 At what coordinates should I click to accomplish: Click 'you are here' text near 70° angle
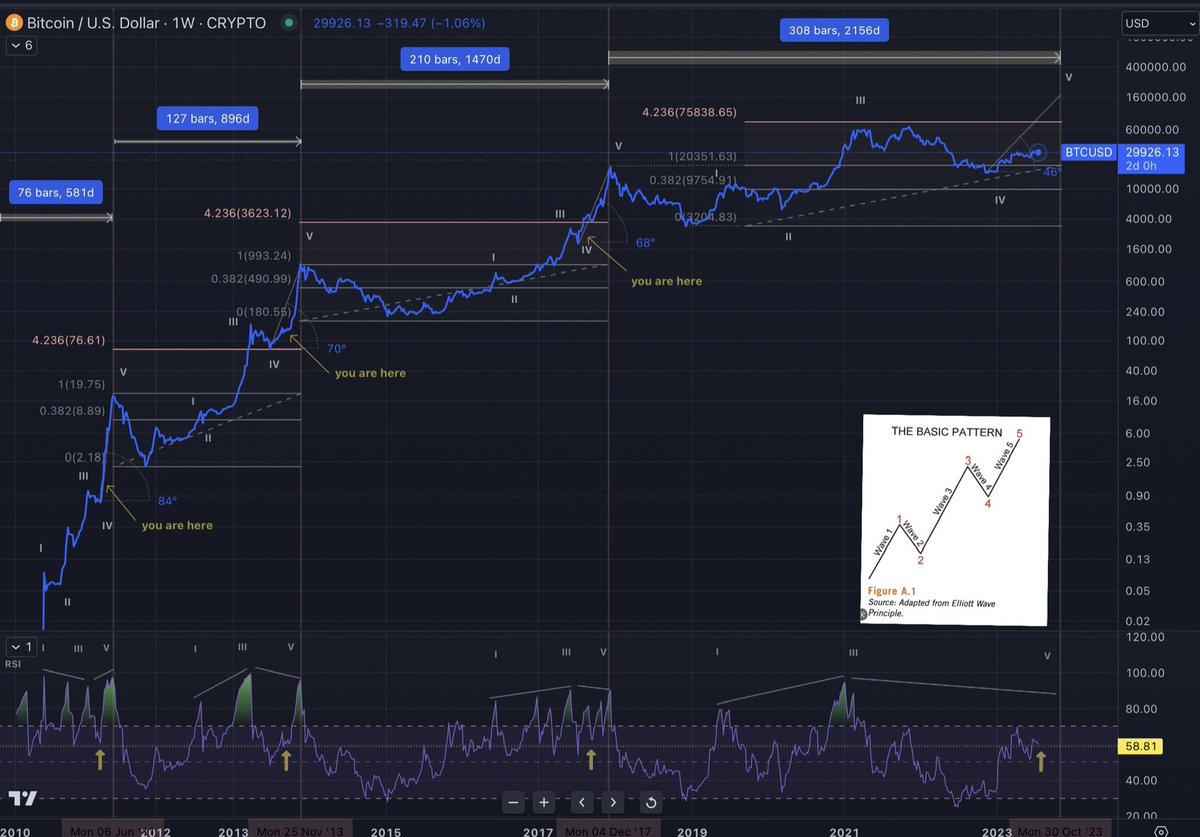tap(370, 373)
